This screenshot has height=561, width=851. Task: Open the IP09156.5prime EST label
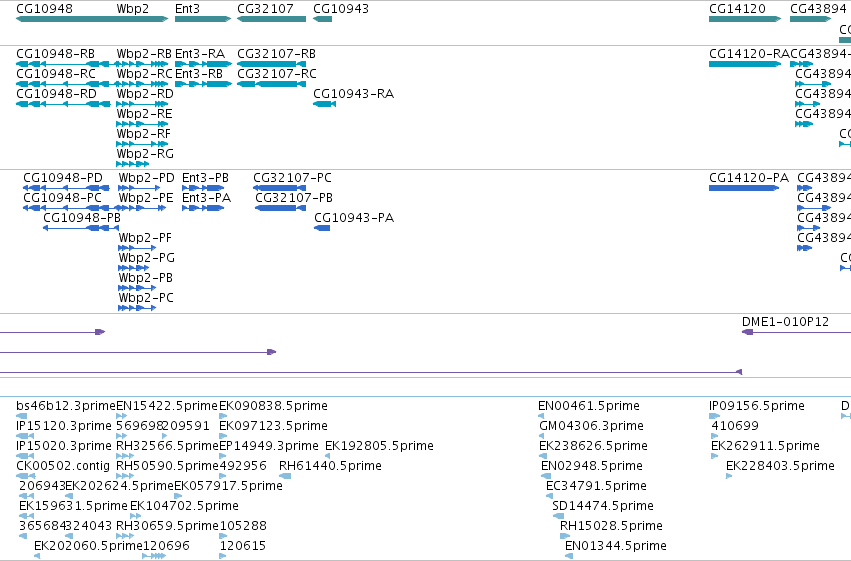pos(757,406)
